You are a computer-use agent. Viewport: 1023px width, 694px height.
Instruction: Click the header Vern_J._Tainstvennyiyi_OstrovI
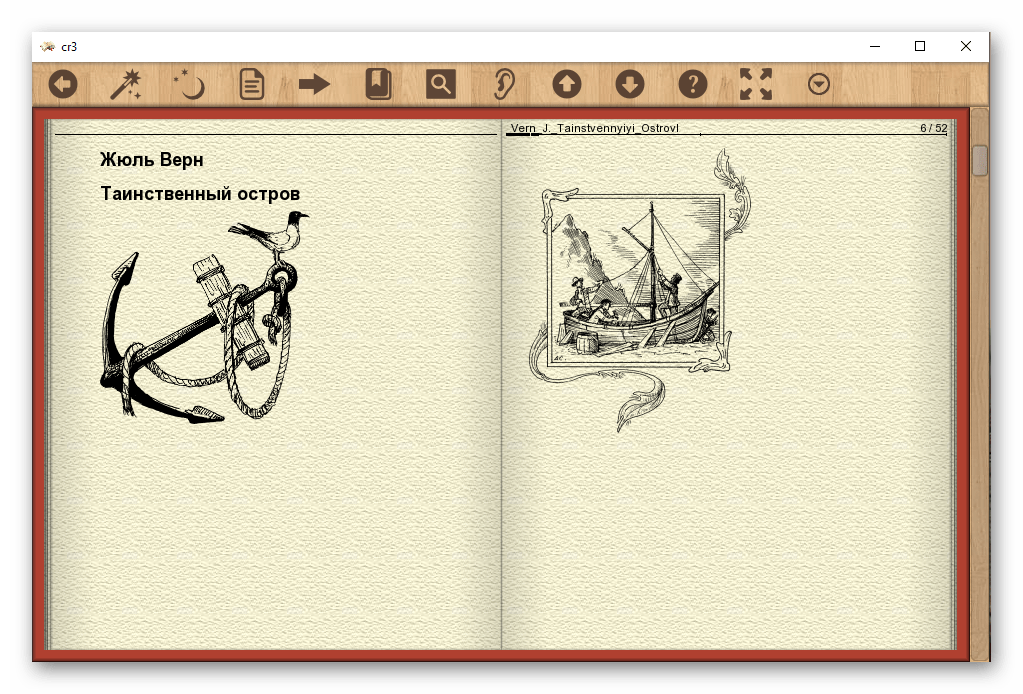point(594,128)
